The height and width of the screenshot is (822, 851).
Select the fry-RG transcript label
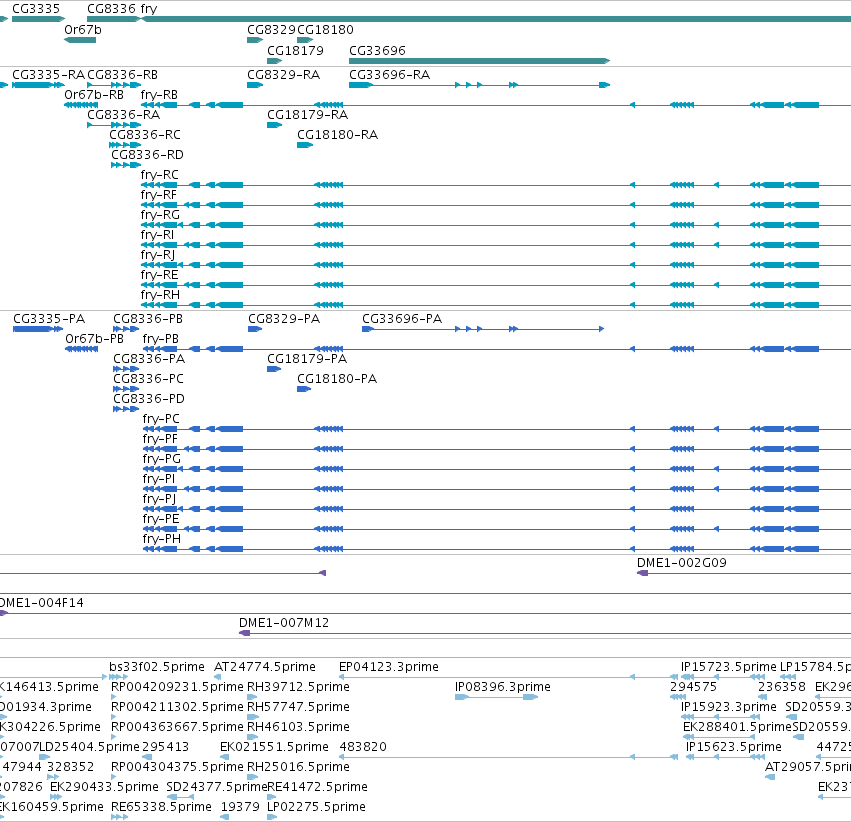(160, 215)
